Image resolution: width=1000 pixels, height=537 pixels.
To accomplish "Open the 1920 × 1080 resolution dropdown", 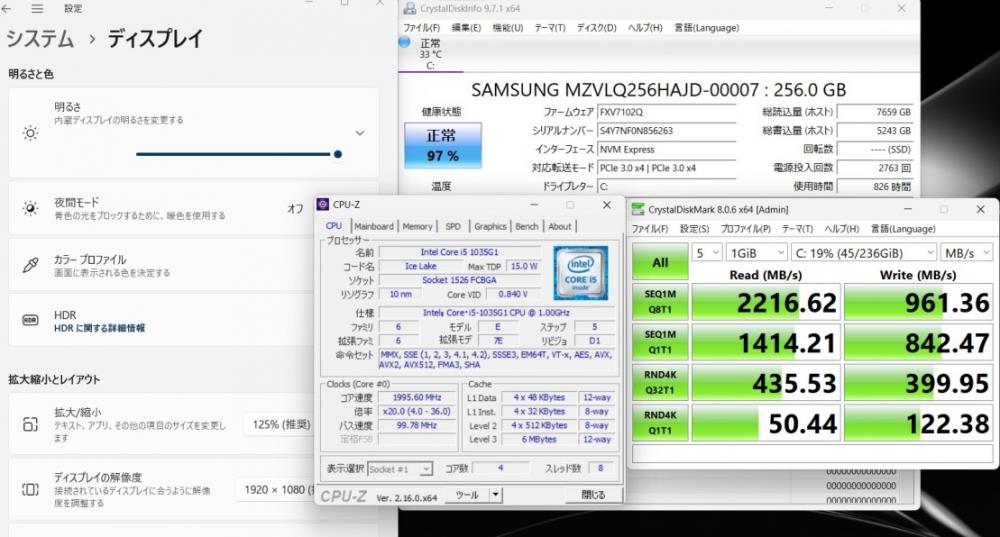I will [x=276, y=489].
